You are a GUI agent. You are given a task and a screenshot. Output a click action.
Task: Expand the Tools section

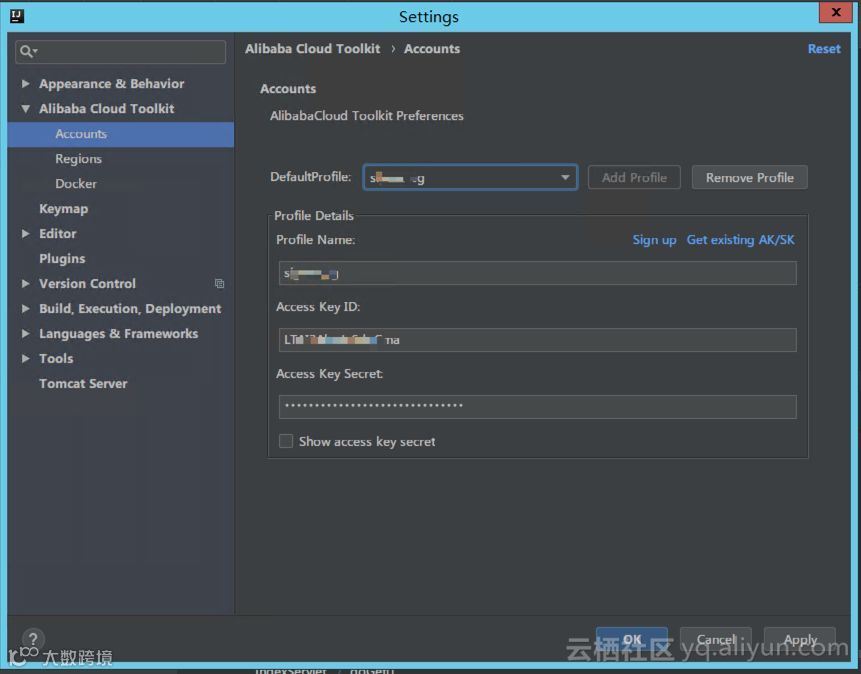[25, 358]
